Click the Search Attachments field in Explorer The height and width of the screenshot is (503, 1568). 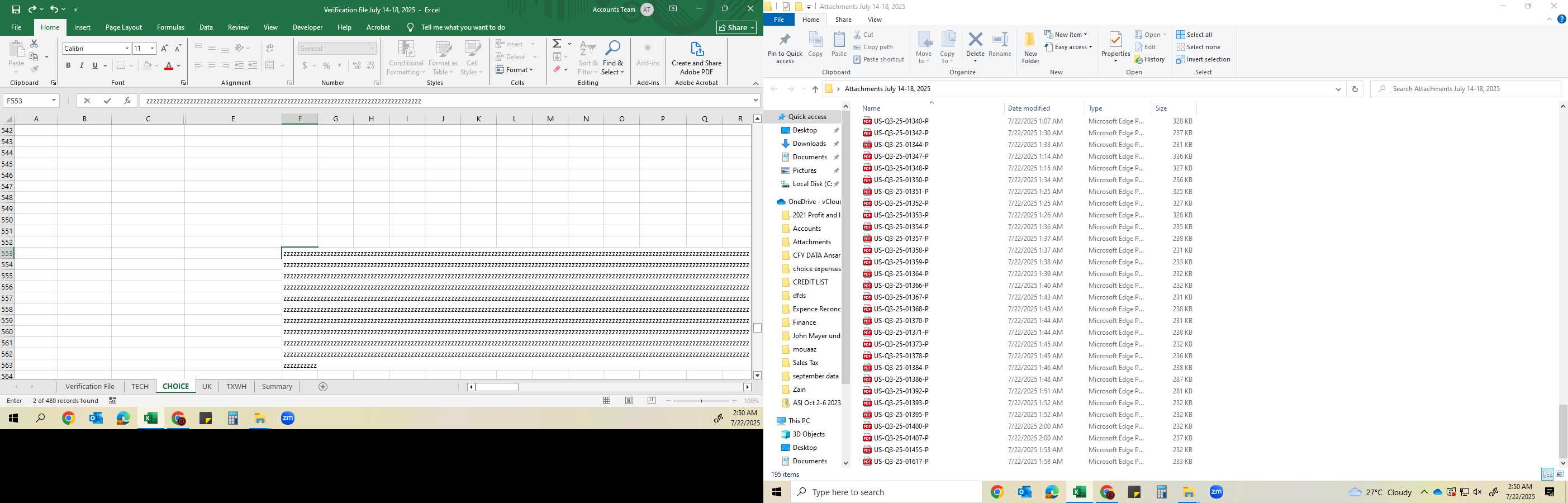tap(1466, 89)
